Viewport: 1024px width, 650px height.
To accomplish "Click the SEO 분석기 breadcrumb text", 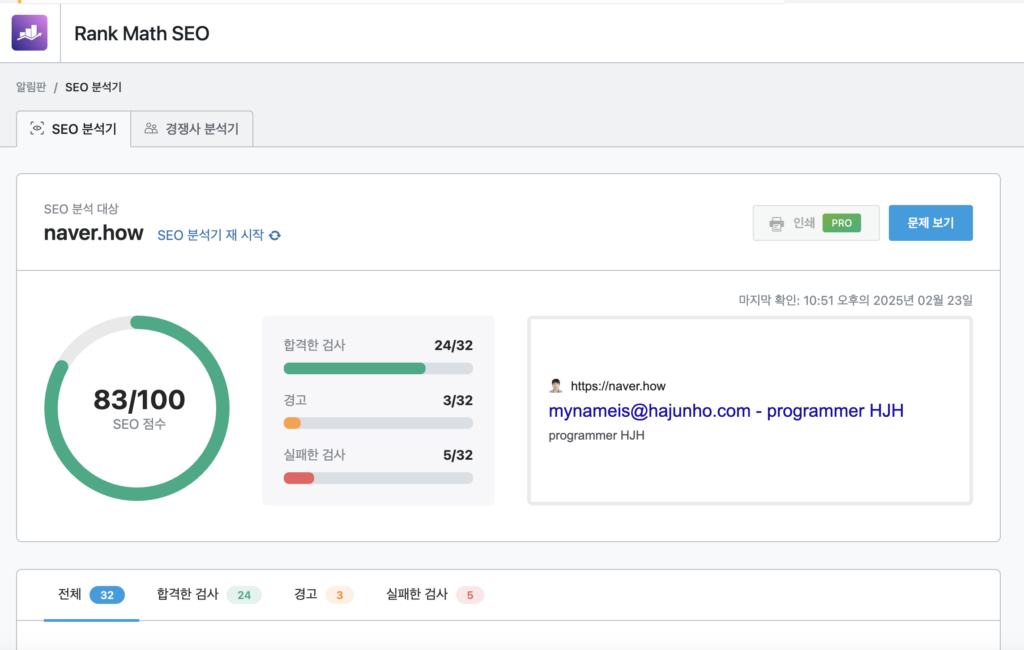I will pyautogui.click(x=93, y=87).
